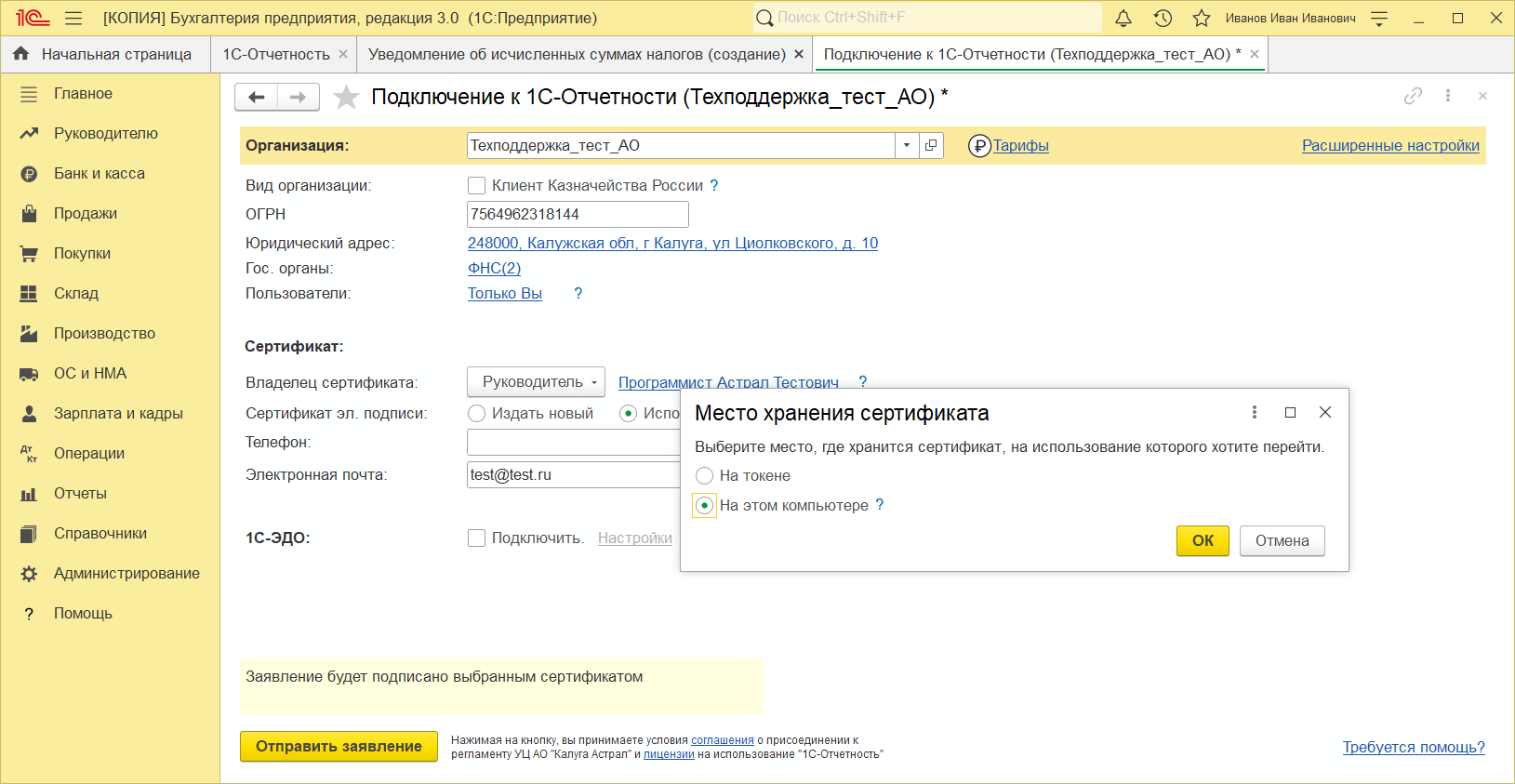Viewport: 1515px width, 784px height.
Task: Open form's three-dot more actions menu
Action: 1448,96
